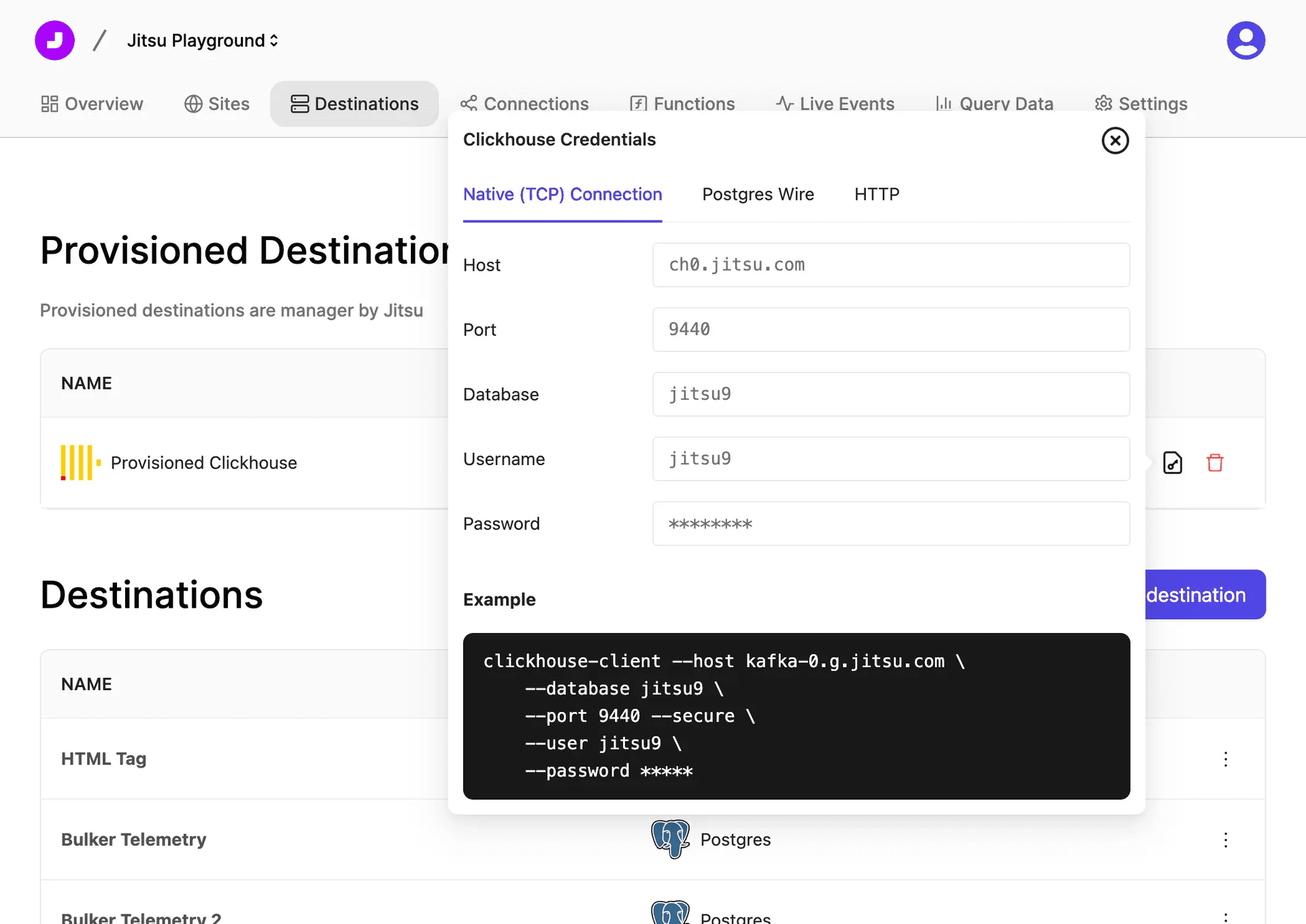Open the kebab menu for Bulker Telemetry
This screenshot has height=924, width=1306.
1226,839
